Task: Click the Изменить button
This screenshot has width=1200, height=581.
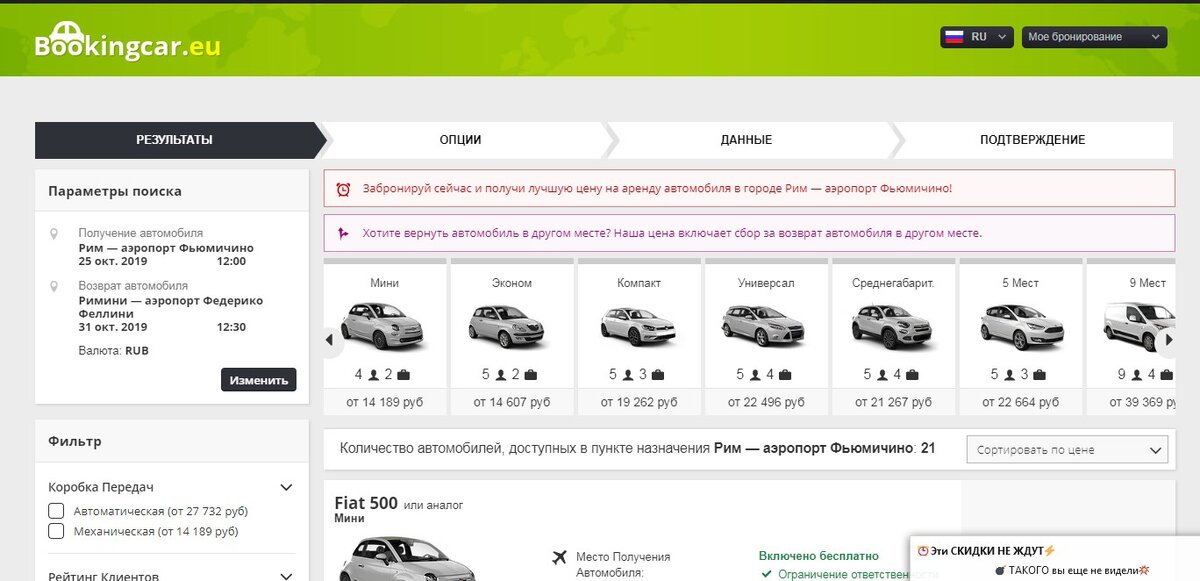Action: [x=259, y=380]
